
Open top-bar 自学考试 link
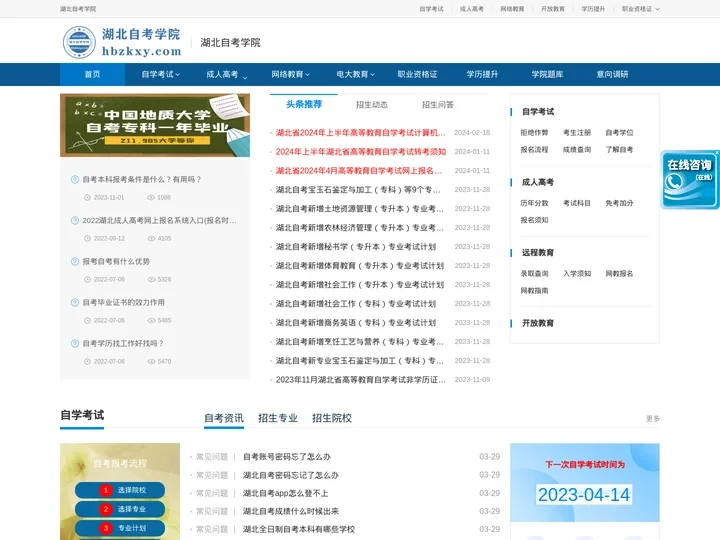coord(432,9)
